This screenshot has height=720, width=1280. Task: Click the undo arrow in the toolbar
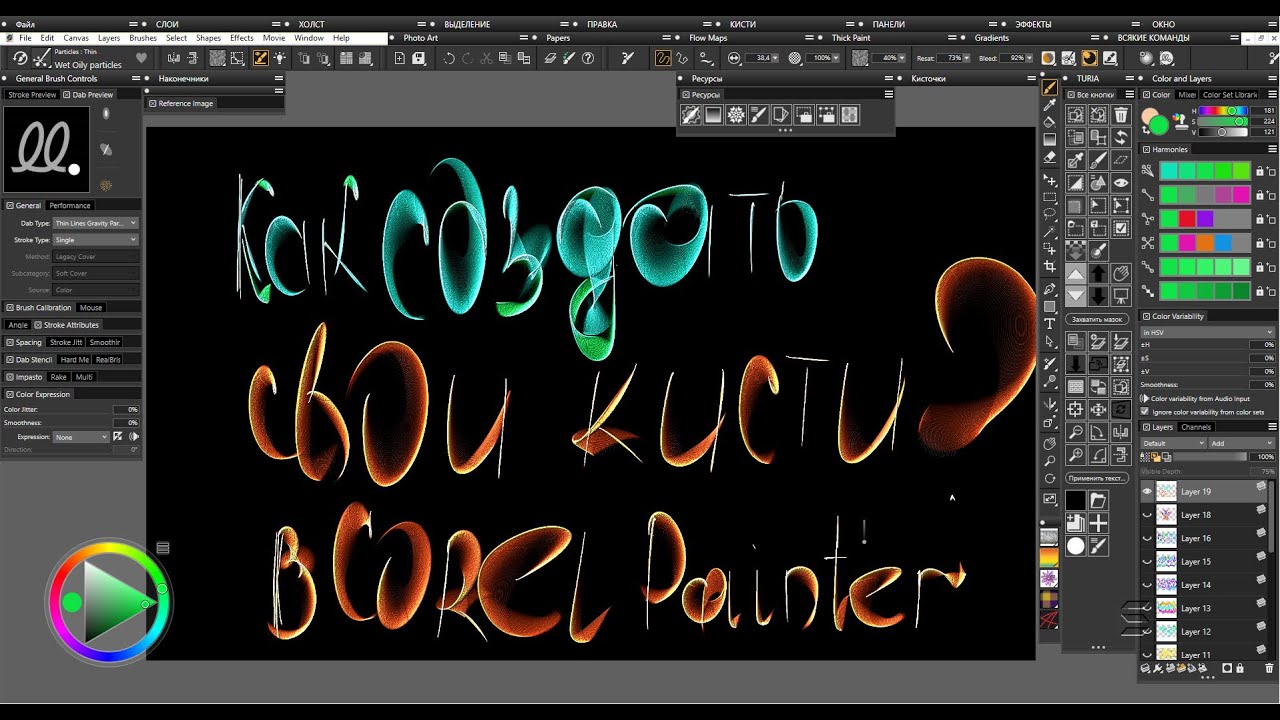449,59
